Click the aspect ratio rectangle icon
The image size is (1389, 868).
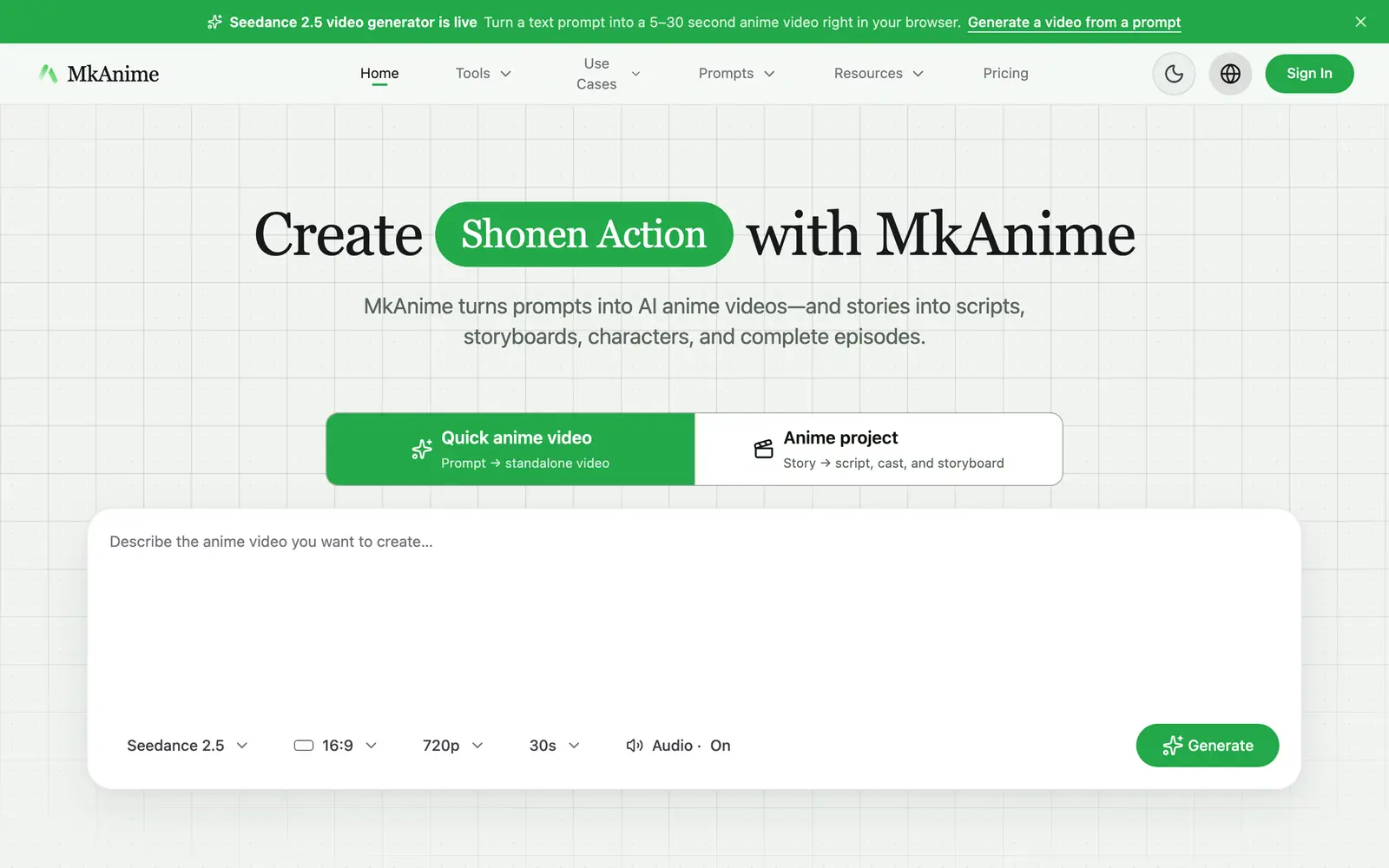coord(304,746)
